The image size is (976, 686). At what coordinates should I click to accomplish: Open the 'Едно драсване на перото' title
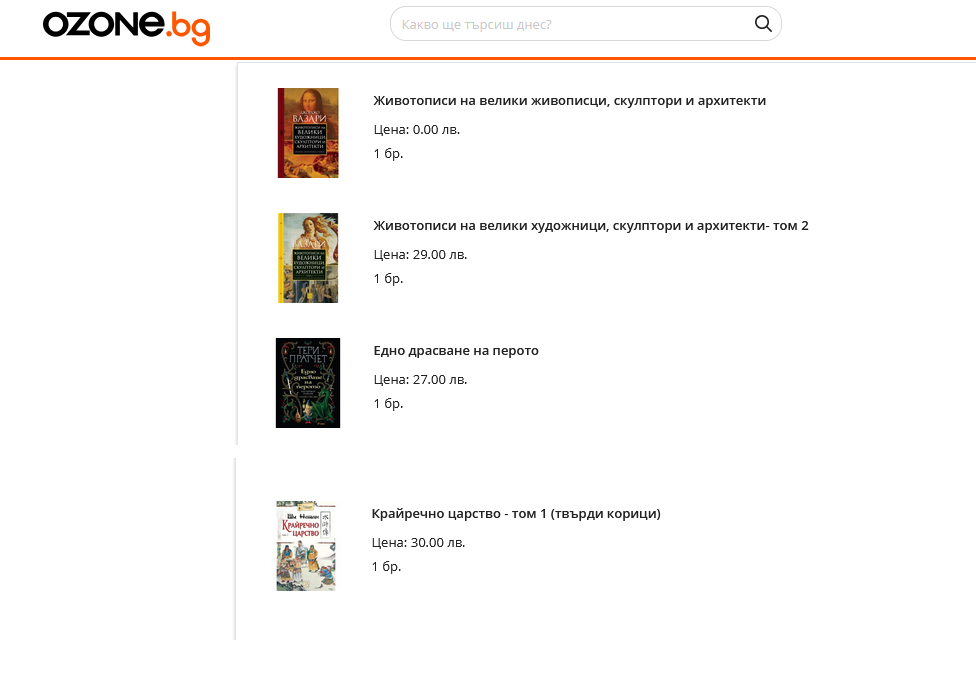point(456,350)
